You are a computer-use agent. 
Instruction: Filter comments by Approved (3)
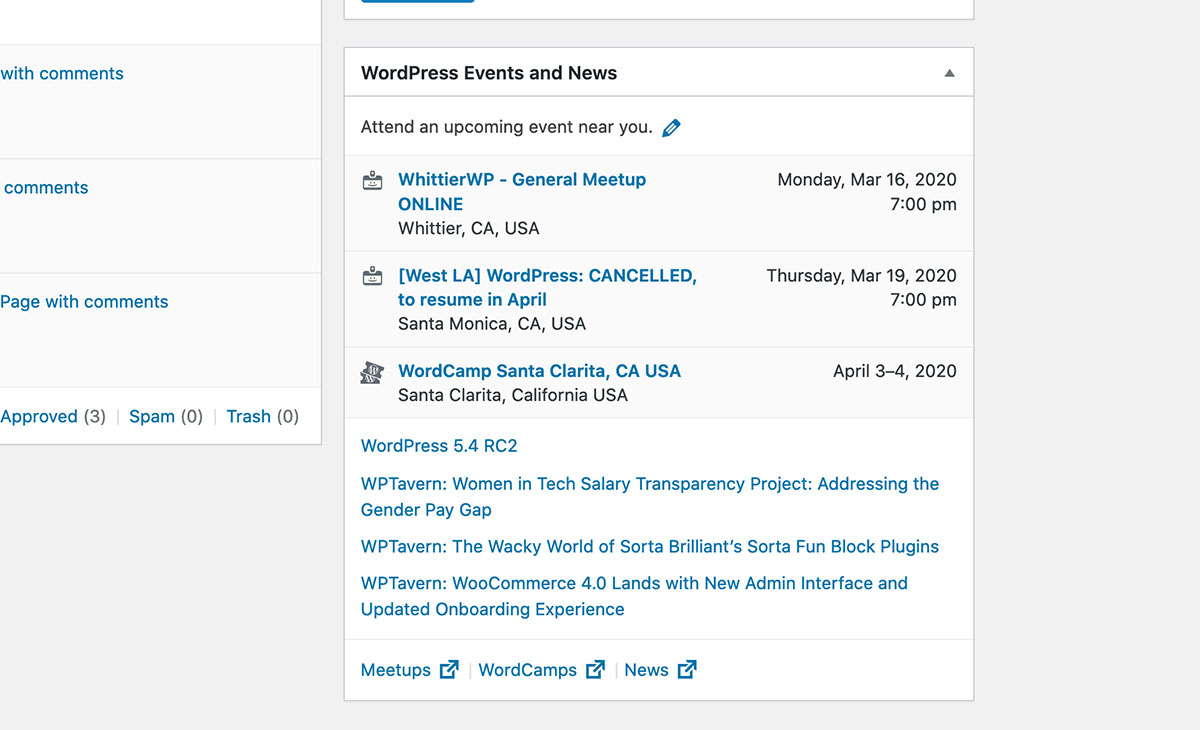click(52, 417)
